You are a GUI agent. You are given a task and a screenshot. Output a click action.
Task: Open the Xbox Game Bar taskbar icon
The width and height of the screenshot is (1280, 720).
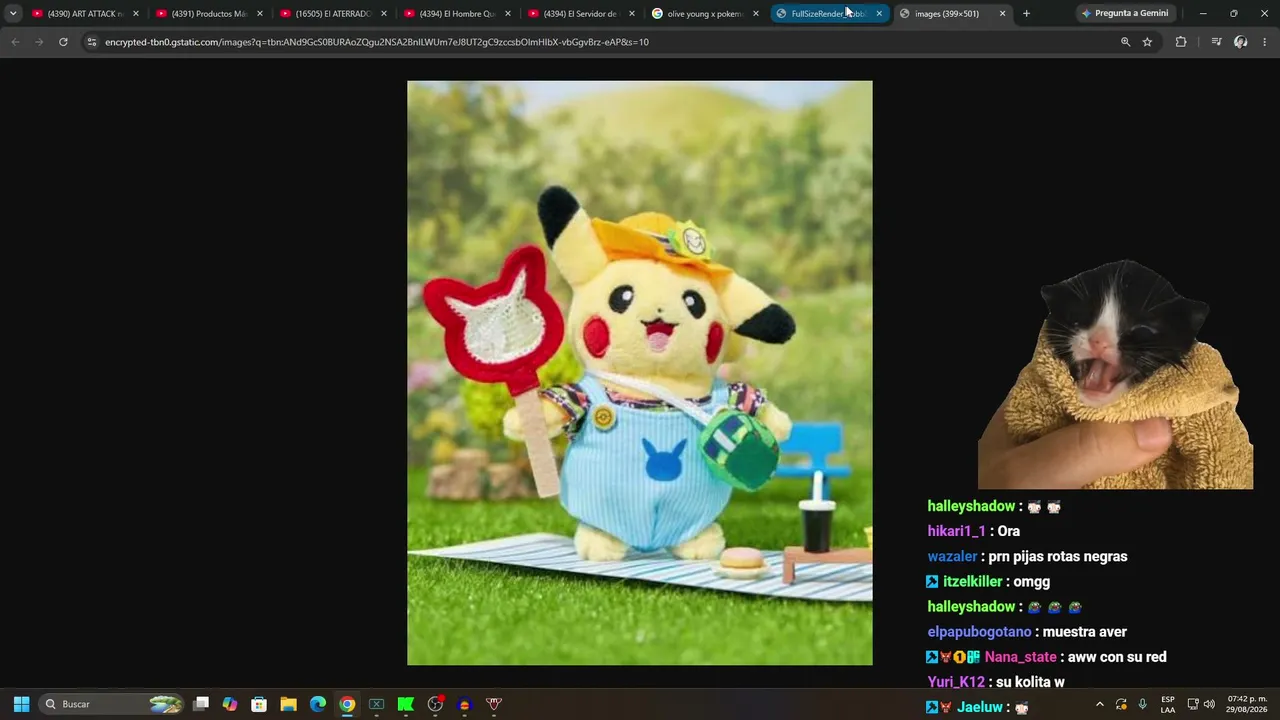click(376, 704)
